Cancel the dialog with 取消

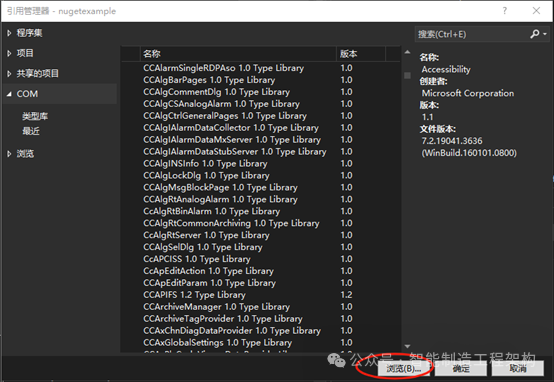[x=518, y=369]
